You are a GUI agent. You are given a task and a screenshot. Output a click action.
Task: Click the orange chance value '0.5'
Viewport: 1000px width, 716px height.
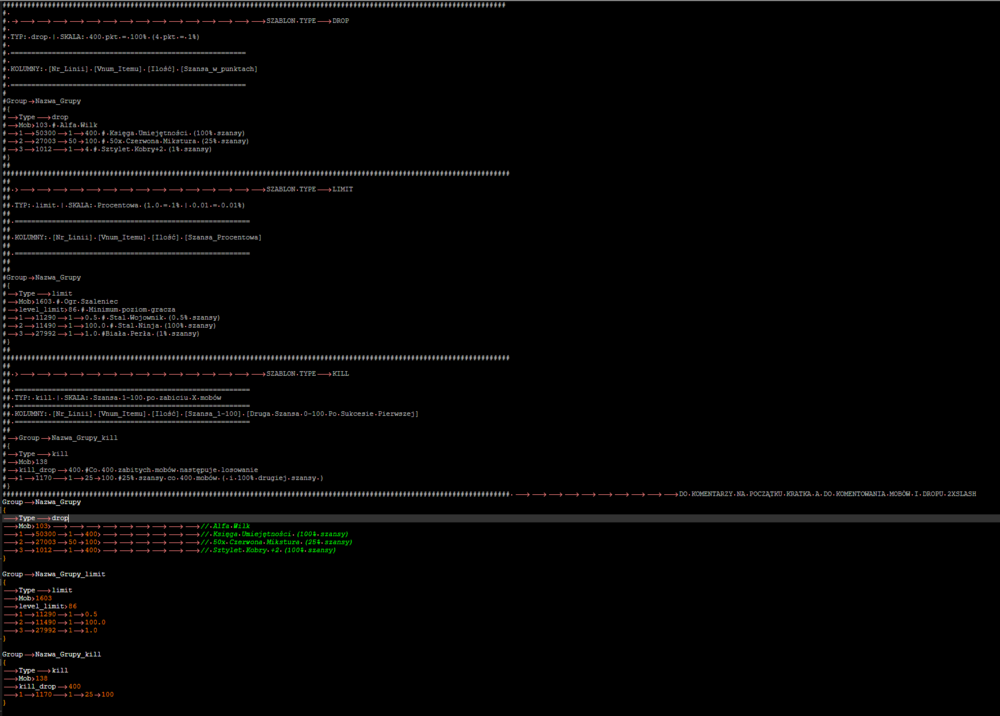click(x=91, y=615)
